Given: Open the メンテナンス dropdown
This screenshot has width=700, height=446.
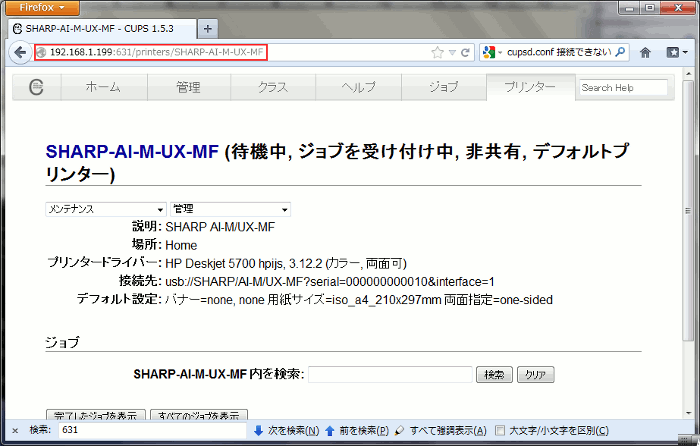Looking at the screenshot, I should point(105,209).
